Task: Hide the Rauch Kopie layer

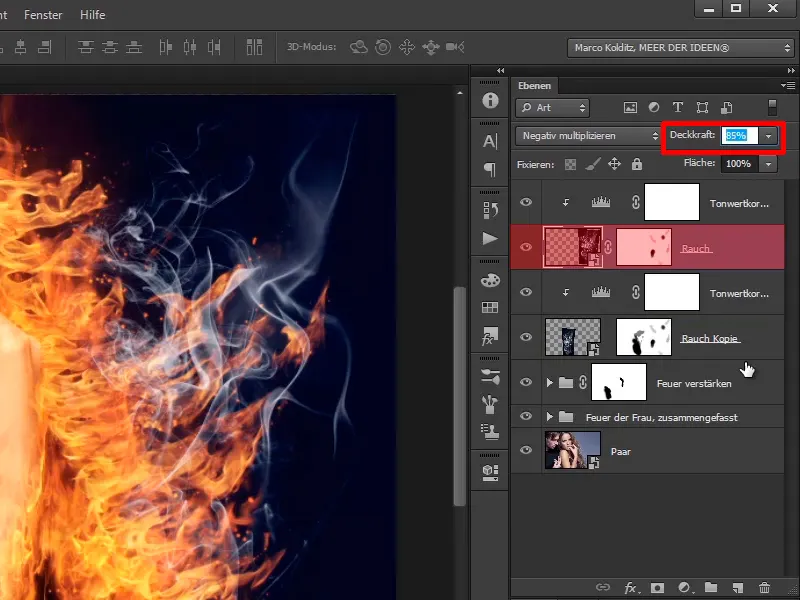Action: tap(526, 337)
